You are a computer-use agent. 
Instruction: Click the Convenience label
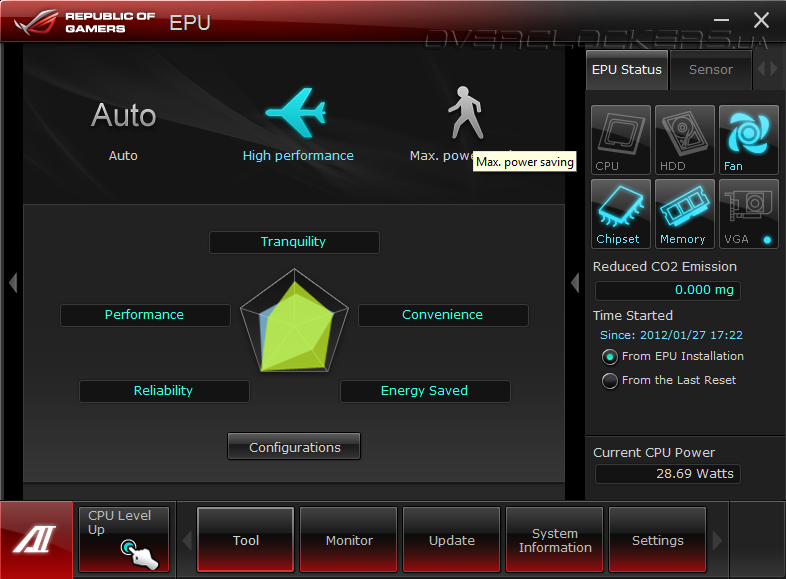[443, 315]
